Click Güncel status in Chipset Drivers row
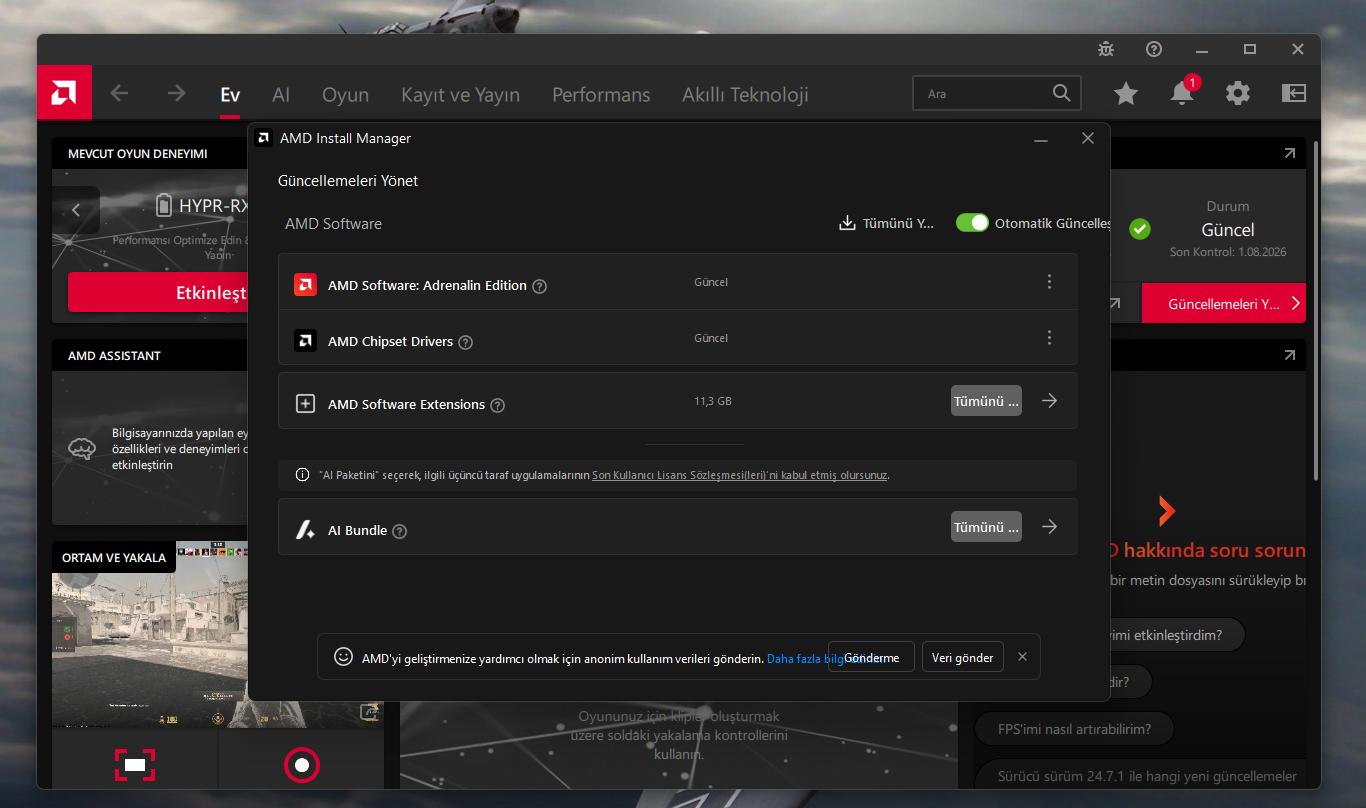Image resolution: width=1366 pixels, height=808 pixels. point(711,338)
